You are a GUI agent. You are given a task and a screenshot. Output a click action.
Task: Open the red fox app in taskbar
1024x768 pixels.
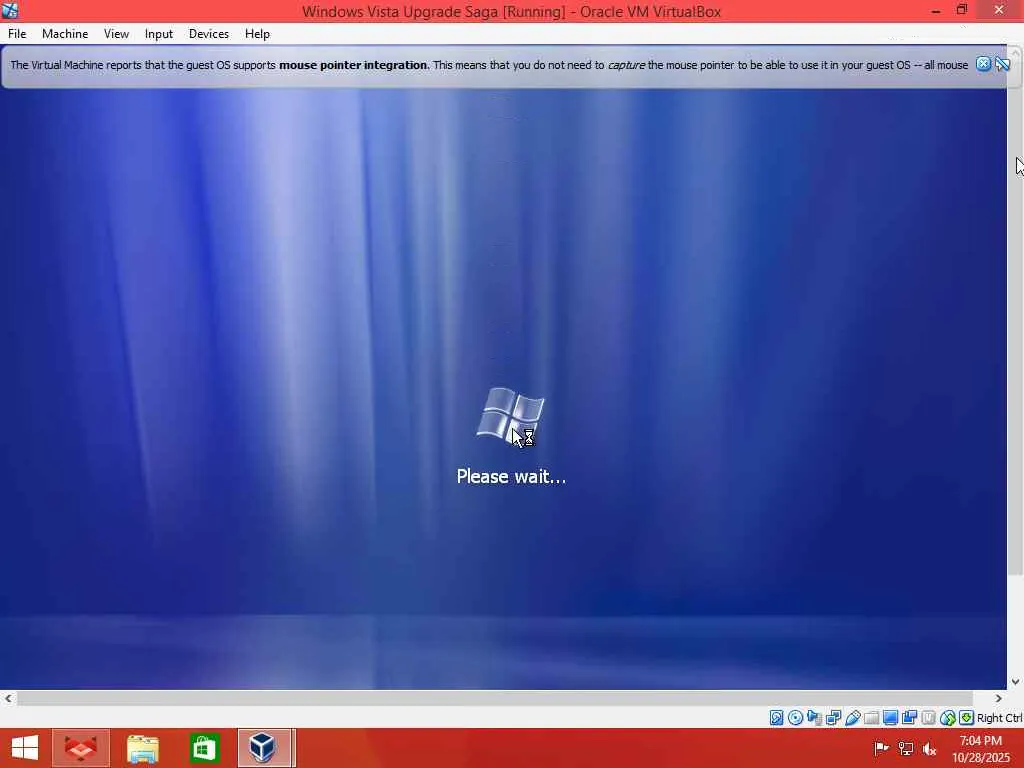pyautogui.click(x=80, y=748)
